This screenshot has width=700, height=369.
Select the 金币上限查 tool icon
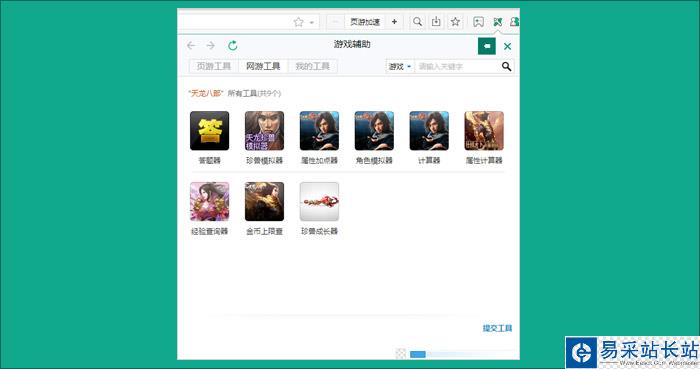pyautogui.click(x=264, y=202)
